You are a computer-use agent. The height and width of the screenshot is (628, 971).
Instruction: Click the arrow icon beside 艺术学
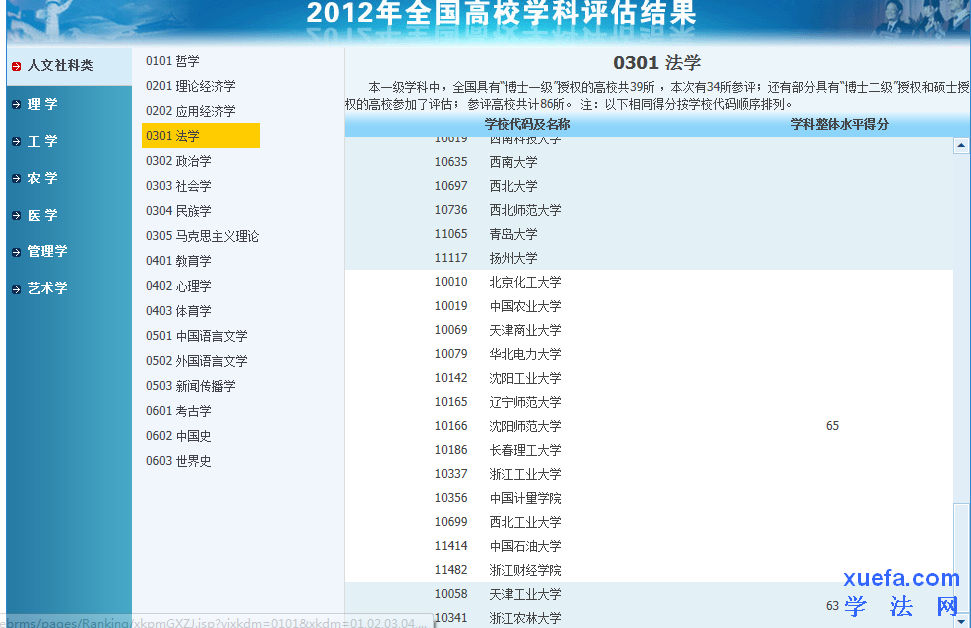(17, 289)
